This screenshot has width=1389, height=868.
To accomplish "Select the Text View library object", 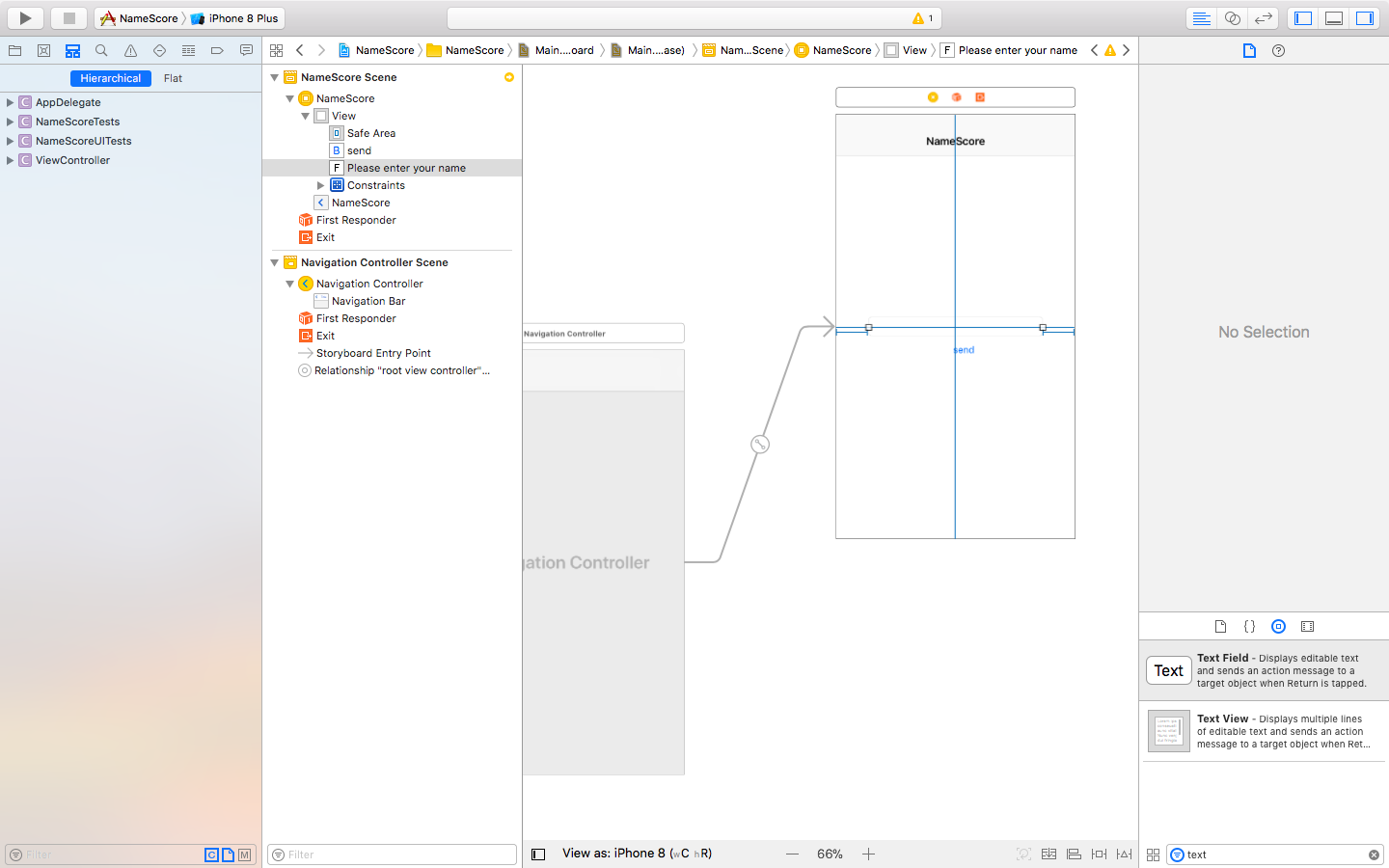I will pyautogui.click(x=1264, y=731).
